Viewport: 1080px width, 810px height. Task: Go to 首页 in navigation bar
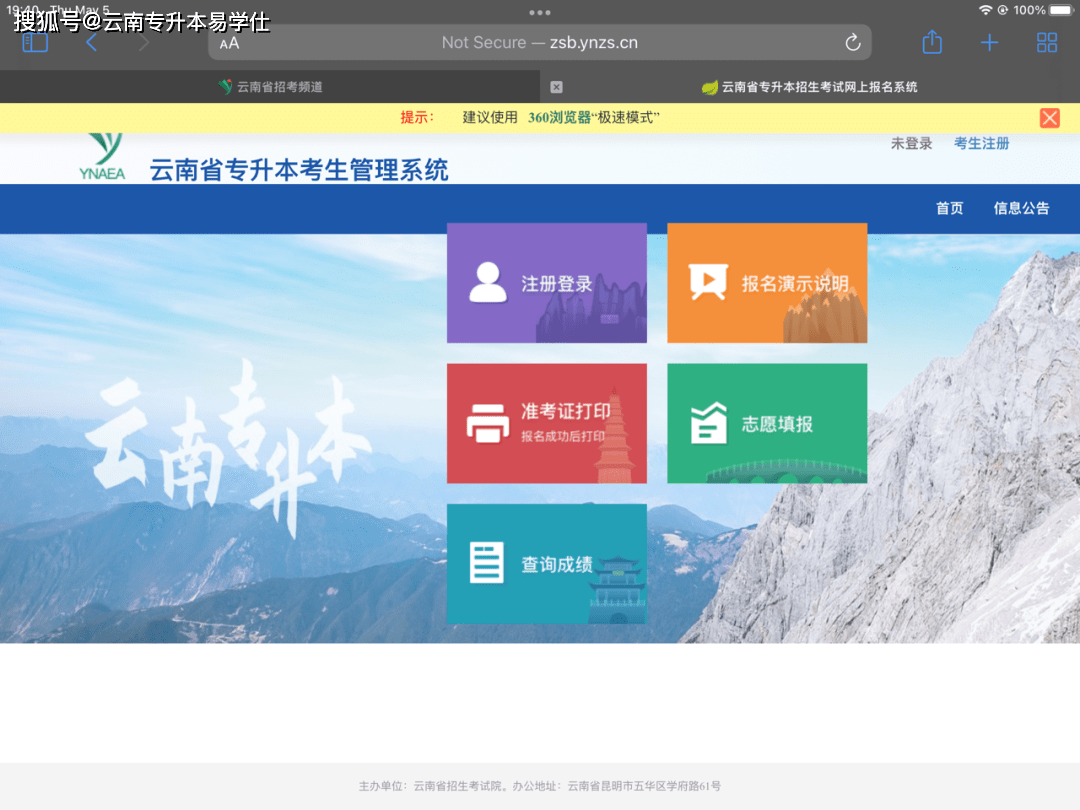coord(949,208)
